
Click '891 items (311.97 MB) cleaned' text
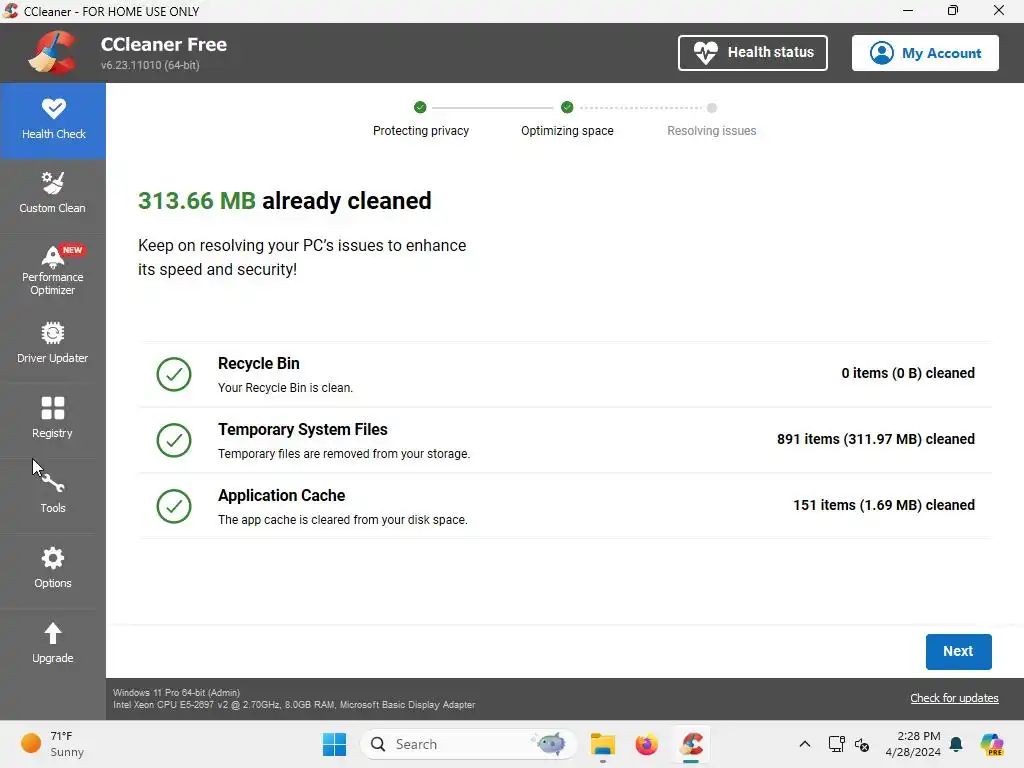point(876,439)
